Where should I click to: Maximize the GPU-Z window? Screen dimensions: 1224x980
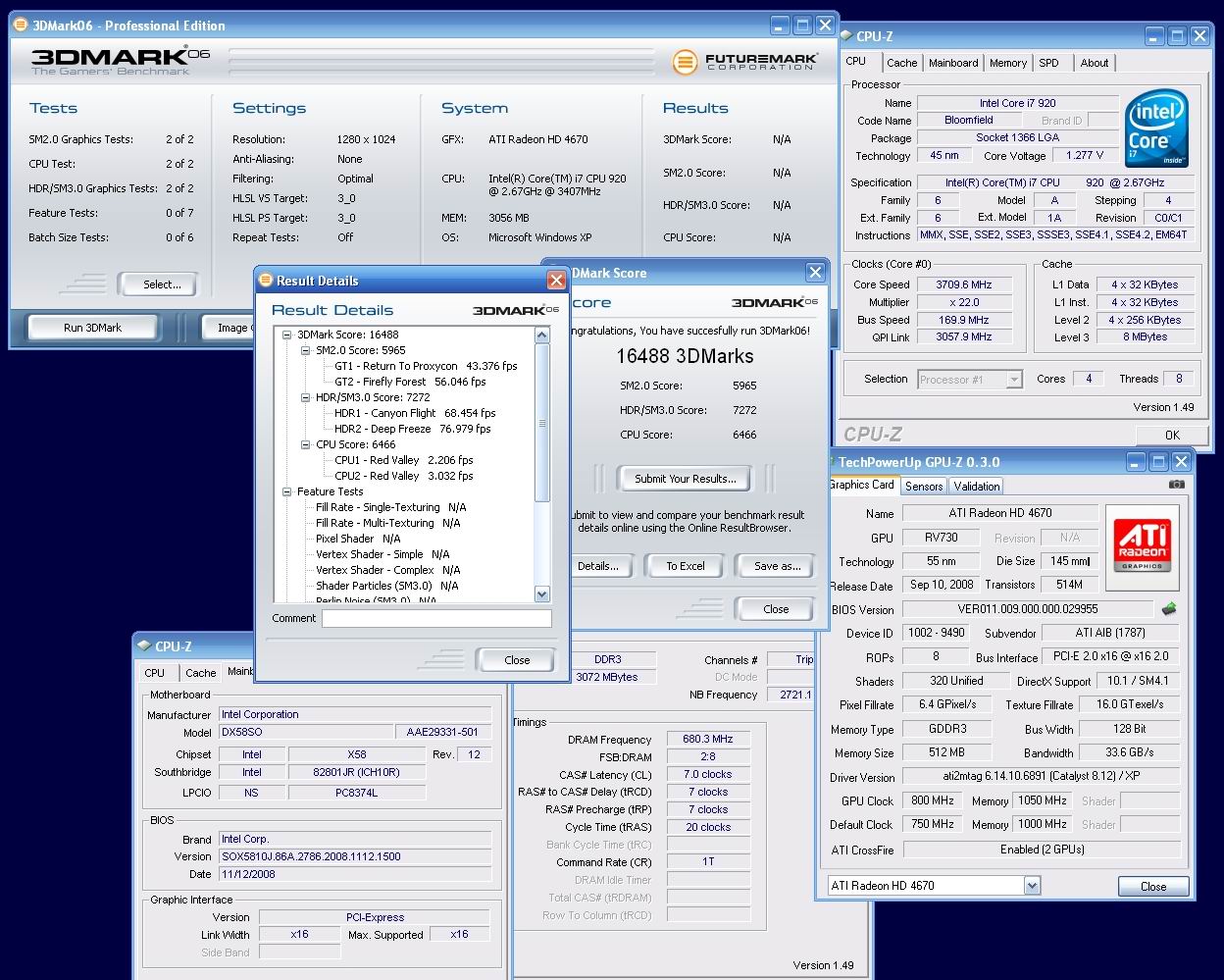pos(1158,462)
